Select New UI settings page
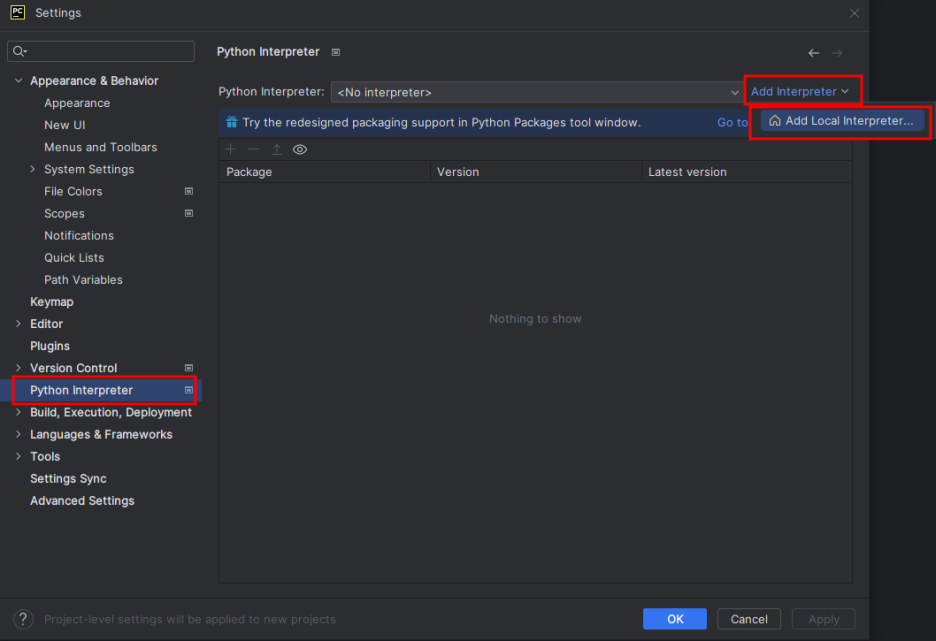The image size is (936, 641). [x=64, y=125]
